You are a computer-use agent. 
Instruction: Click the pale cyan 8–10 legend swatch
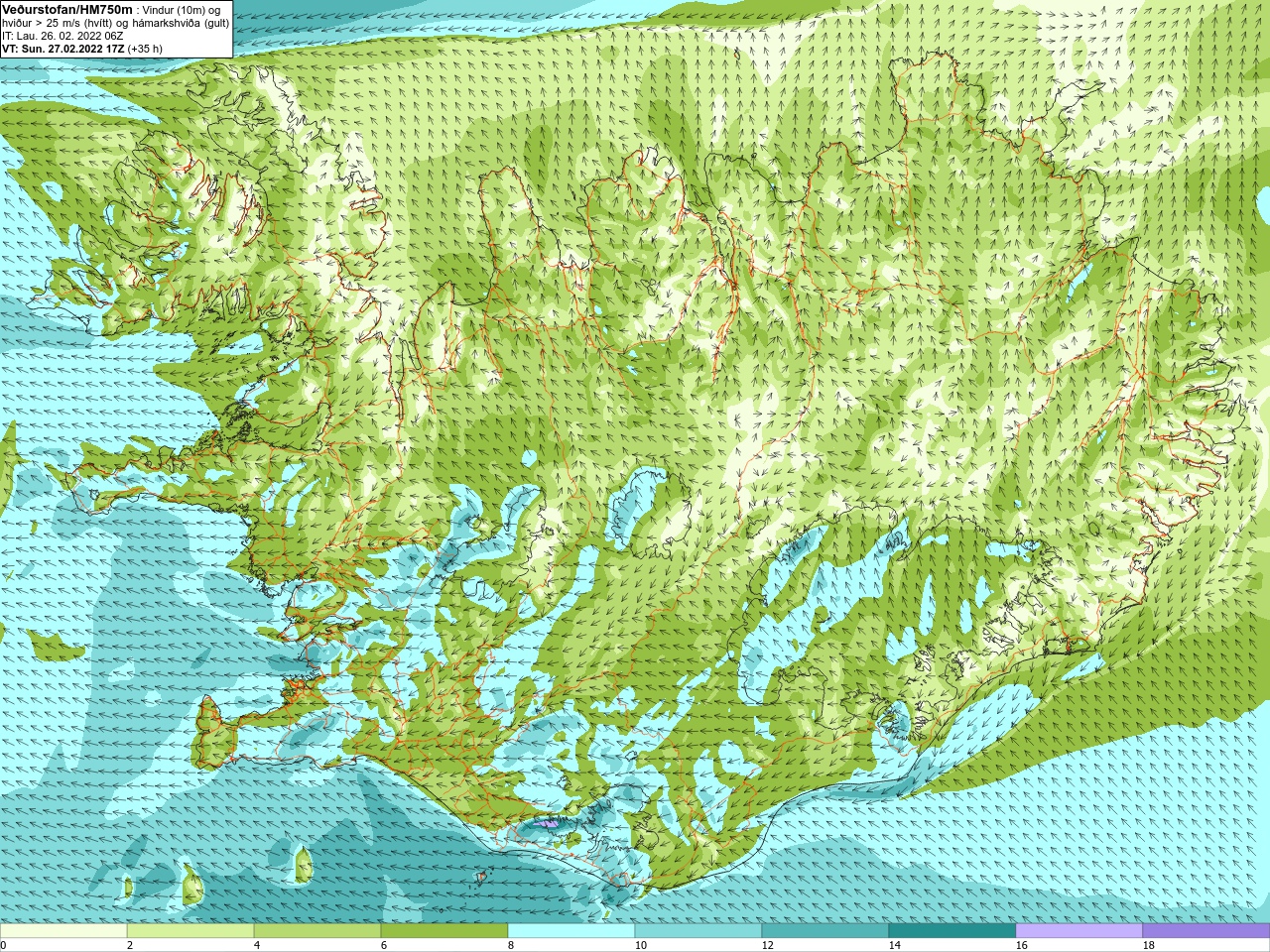point(571,931)
